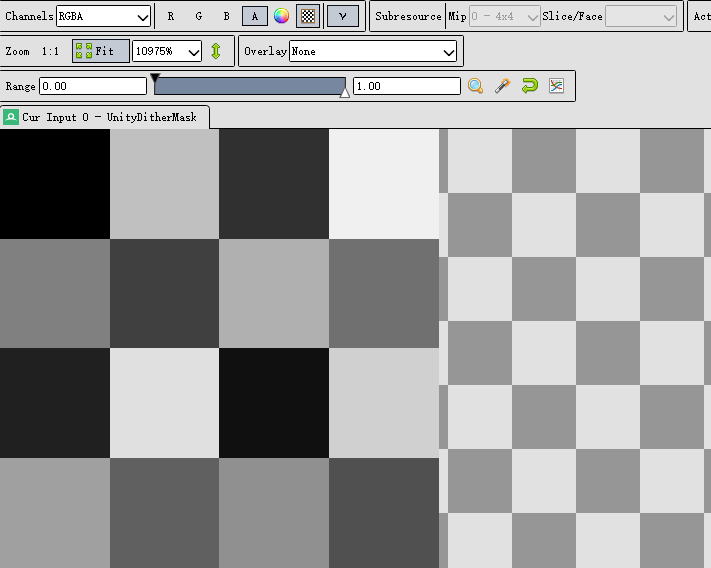This screenshot has width=711, height=568.
Task: Click the black point range slider handle
Action: click(x=155, y=78)
